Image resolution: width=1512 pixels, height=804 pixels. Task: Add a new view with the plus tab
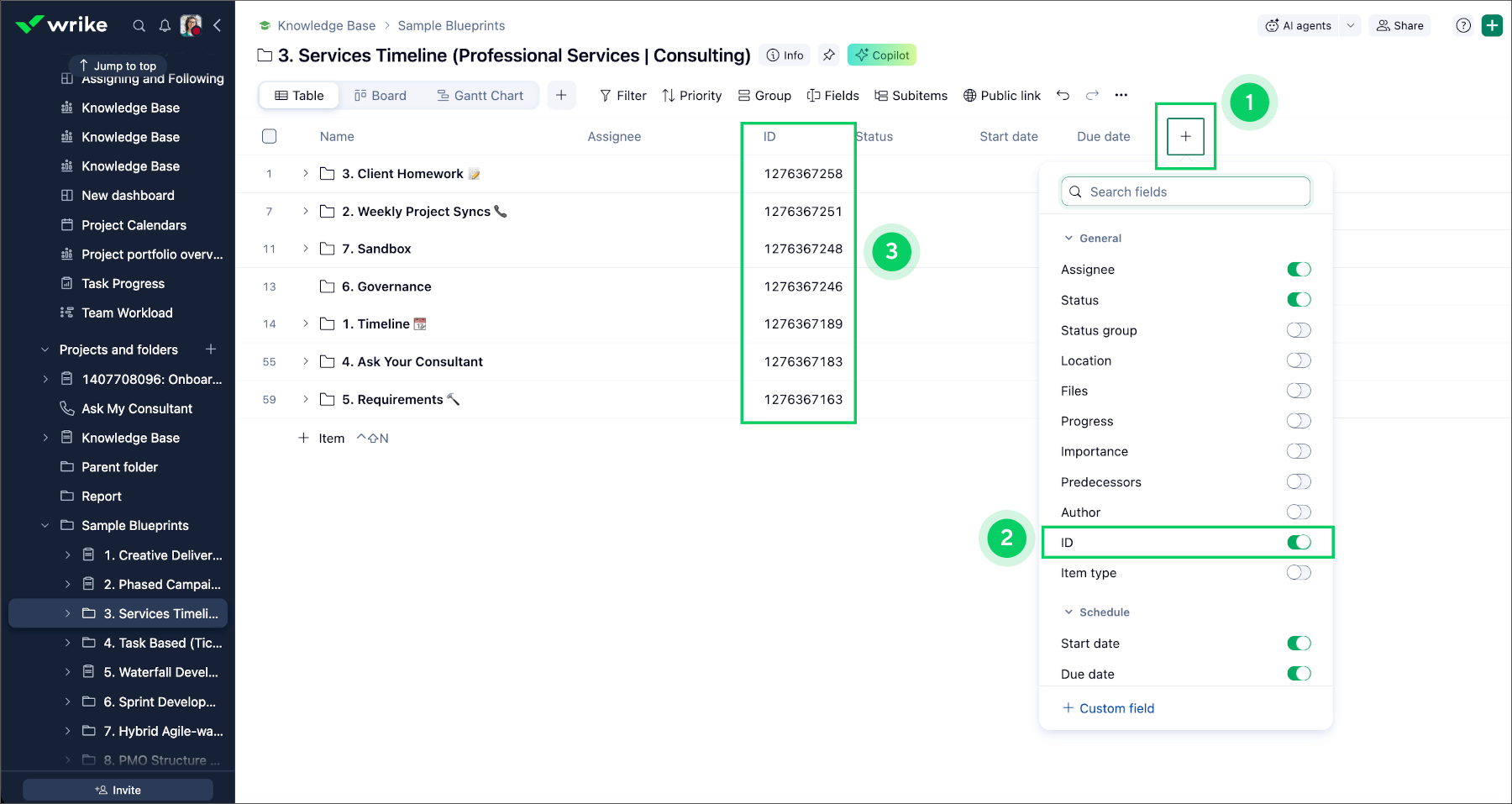(x=561, y=96)
